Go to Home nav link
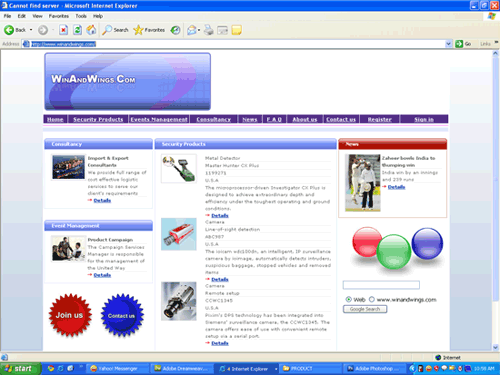500x375 pixels. pyautogui.click(x=55, y=119)
